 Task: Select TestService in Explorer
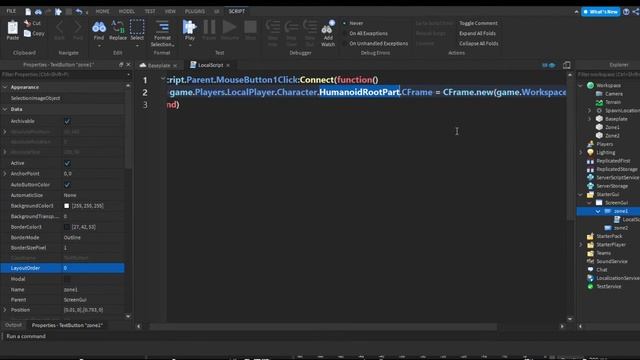[x=608, y=287]
